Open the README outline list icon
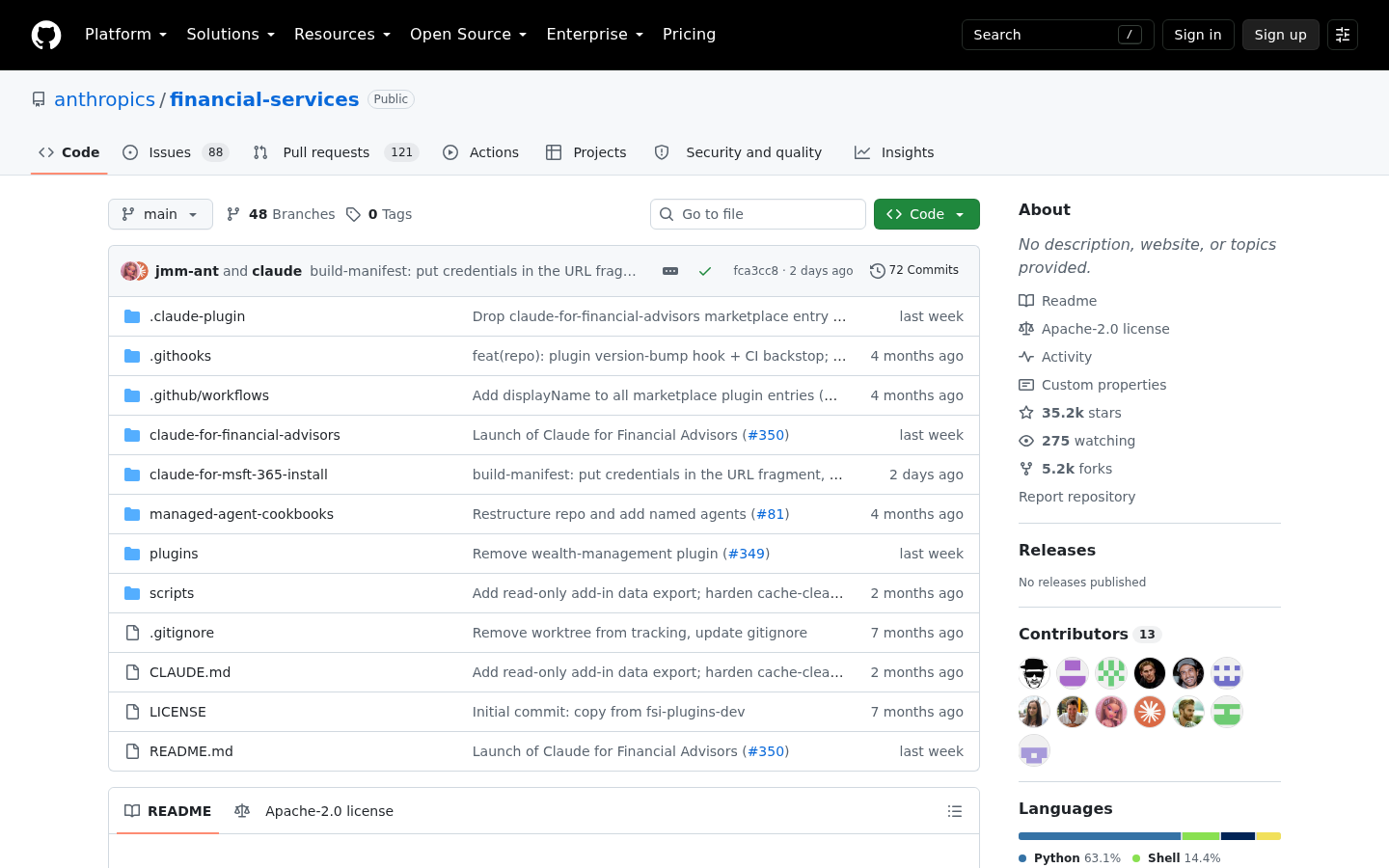The image size is (1389, 868). [955, 811]
